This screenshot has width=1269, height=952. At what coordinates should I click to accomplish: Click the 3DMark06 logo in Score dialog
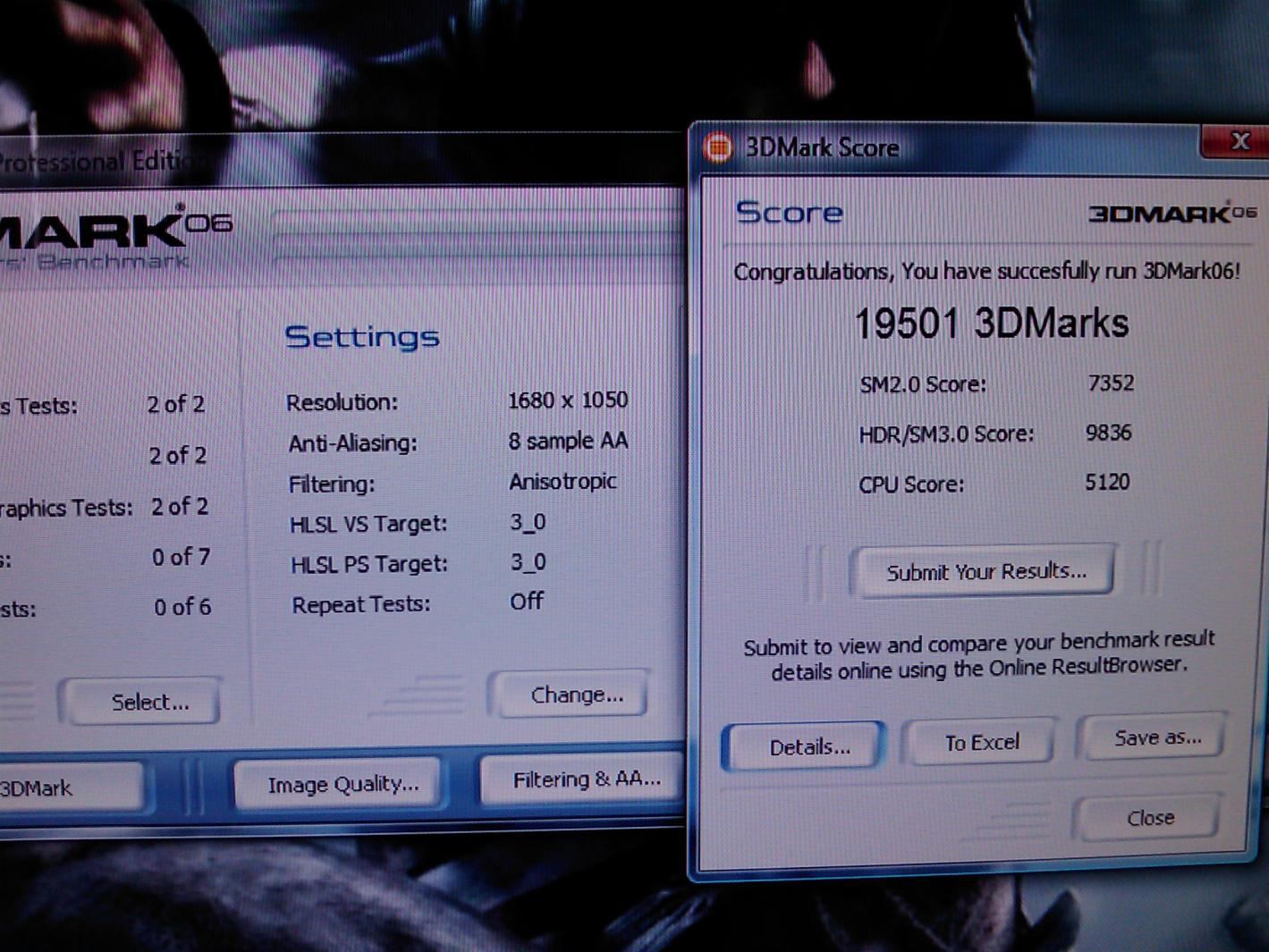pos(1172,214)
